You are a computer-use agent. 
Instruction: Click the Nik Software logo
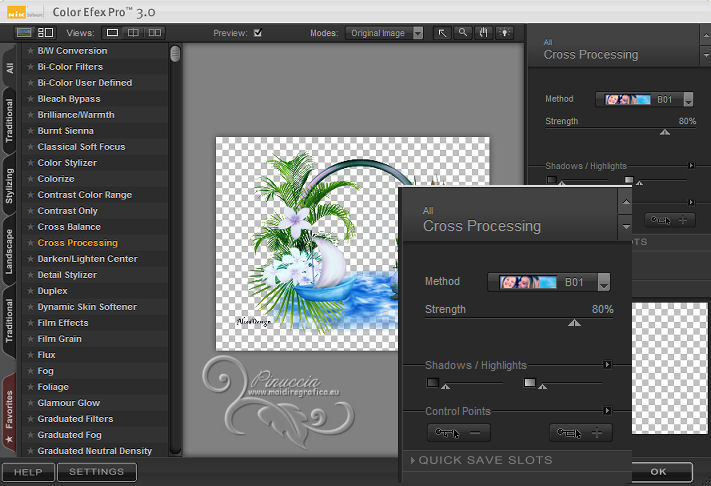point(17,12)
